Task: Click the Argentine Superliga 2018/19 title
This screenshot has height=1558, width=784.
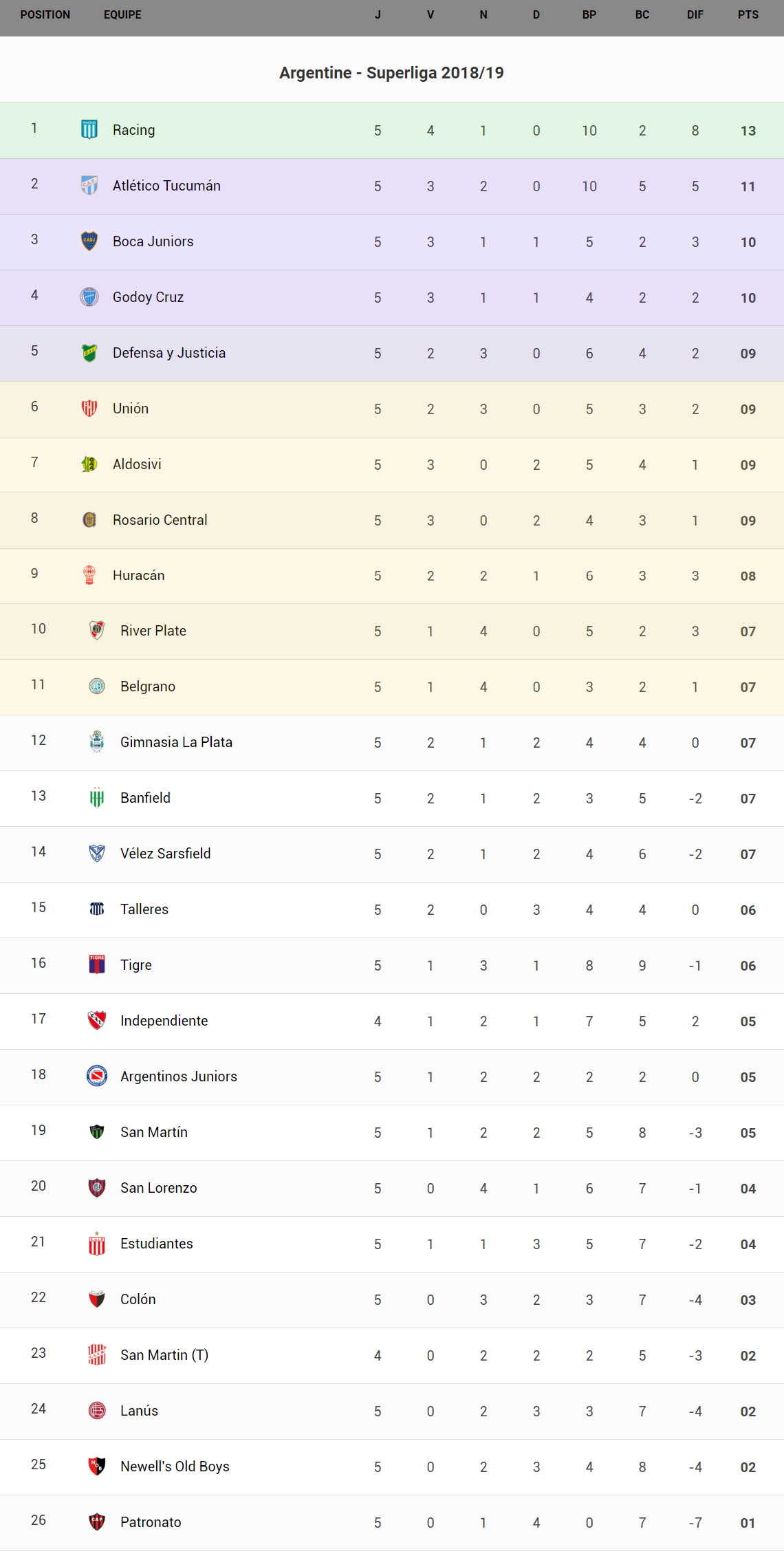Action: click(391, 73)
